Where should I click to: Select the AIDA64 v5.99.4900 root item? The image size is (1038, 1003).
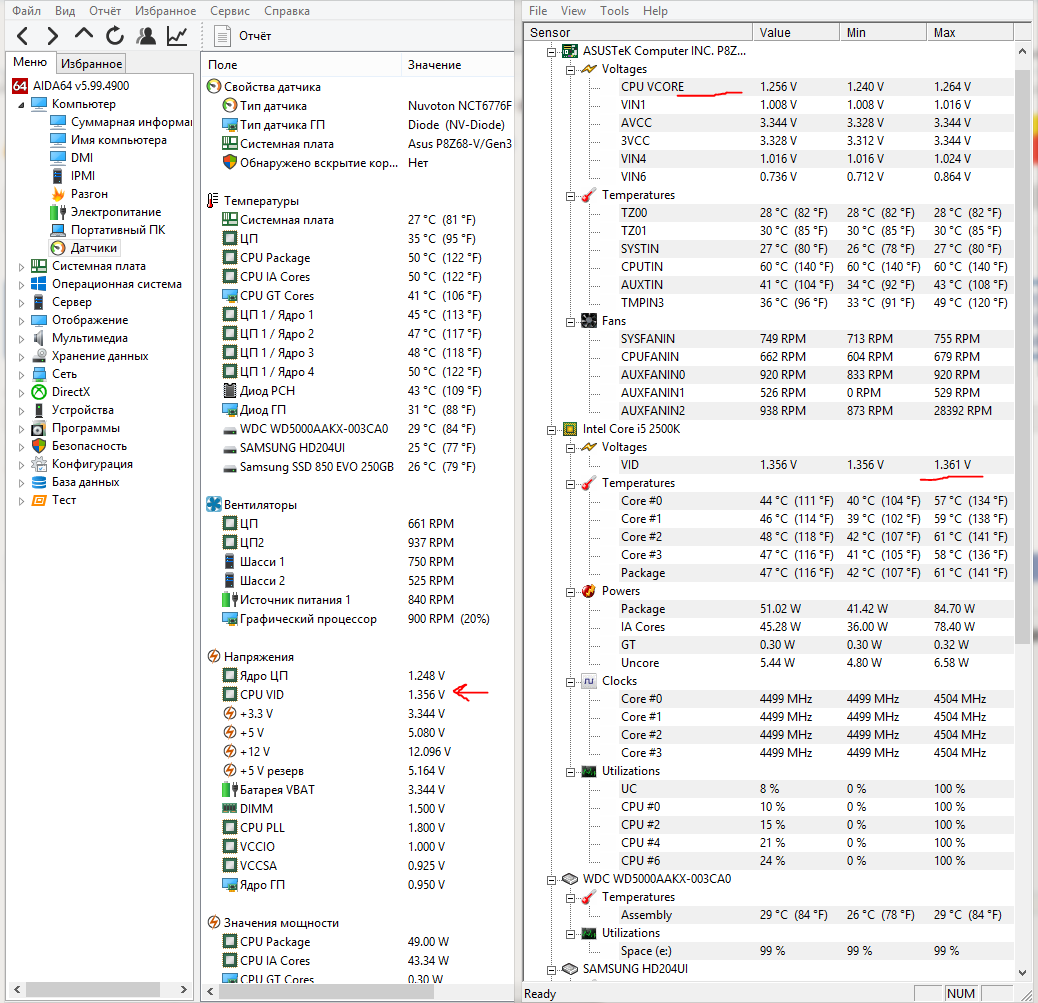[71, 85]
